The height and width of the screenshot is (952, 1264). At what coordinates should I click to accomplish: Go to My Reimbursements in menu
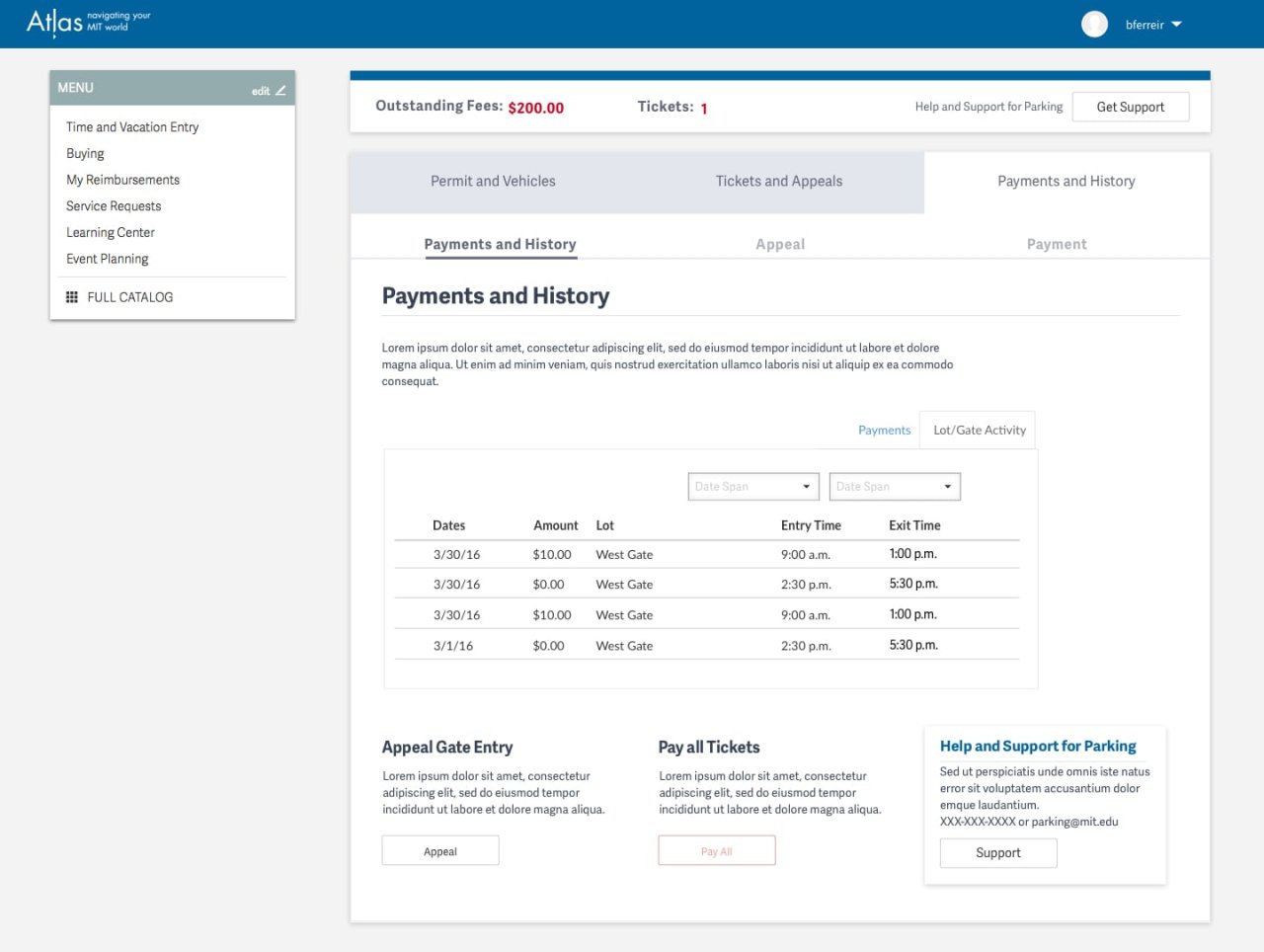tap(122, 180)
